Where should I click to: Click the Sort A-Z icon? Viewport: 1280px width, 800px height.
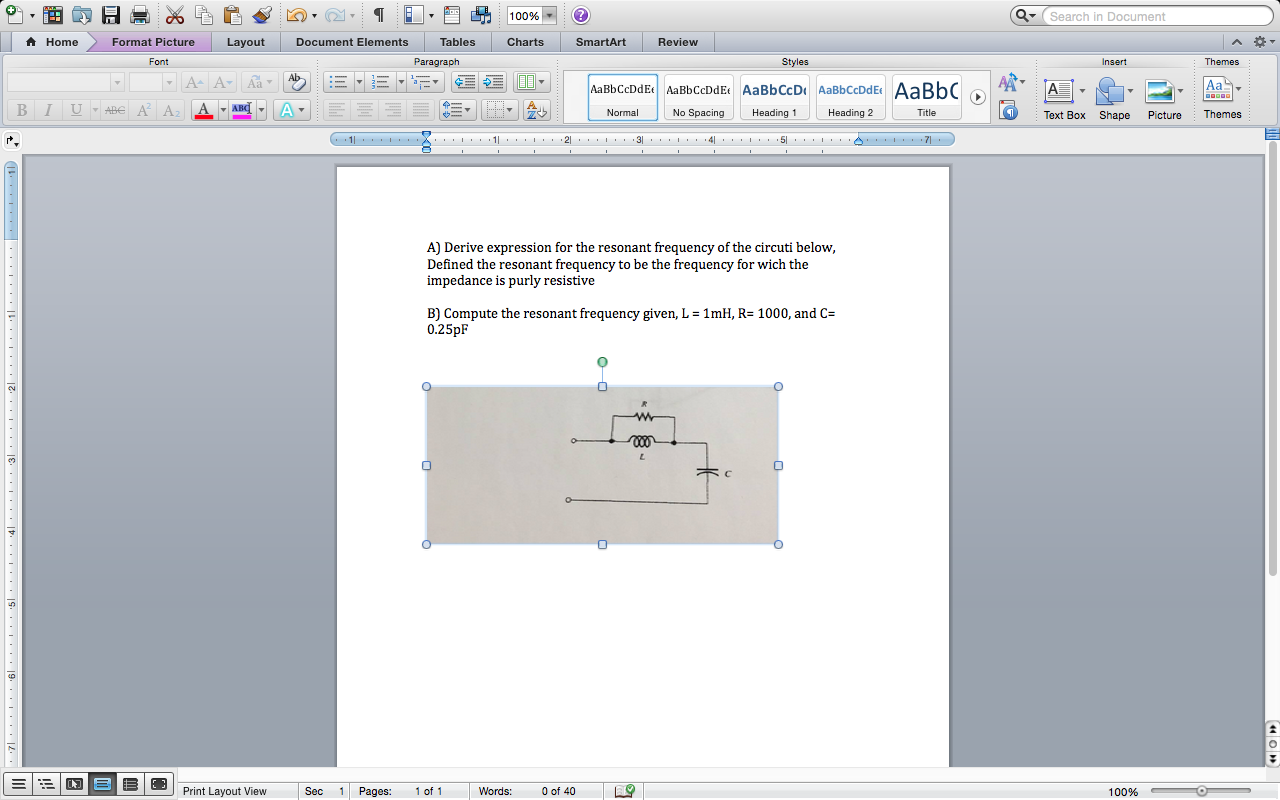tap(536, 110)
